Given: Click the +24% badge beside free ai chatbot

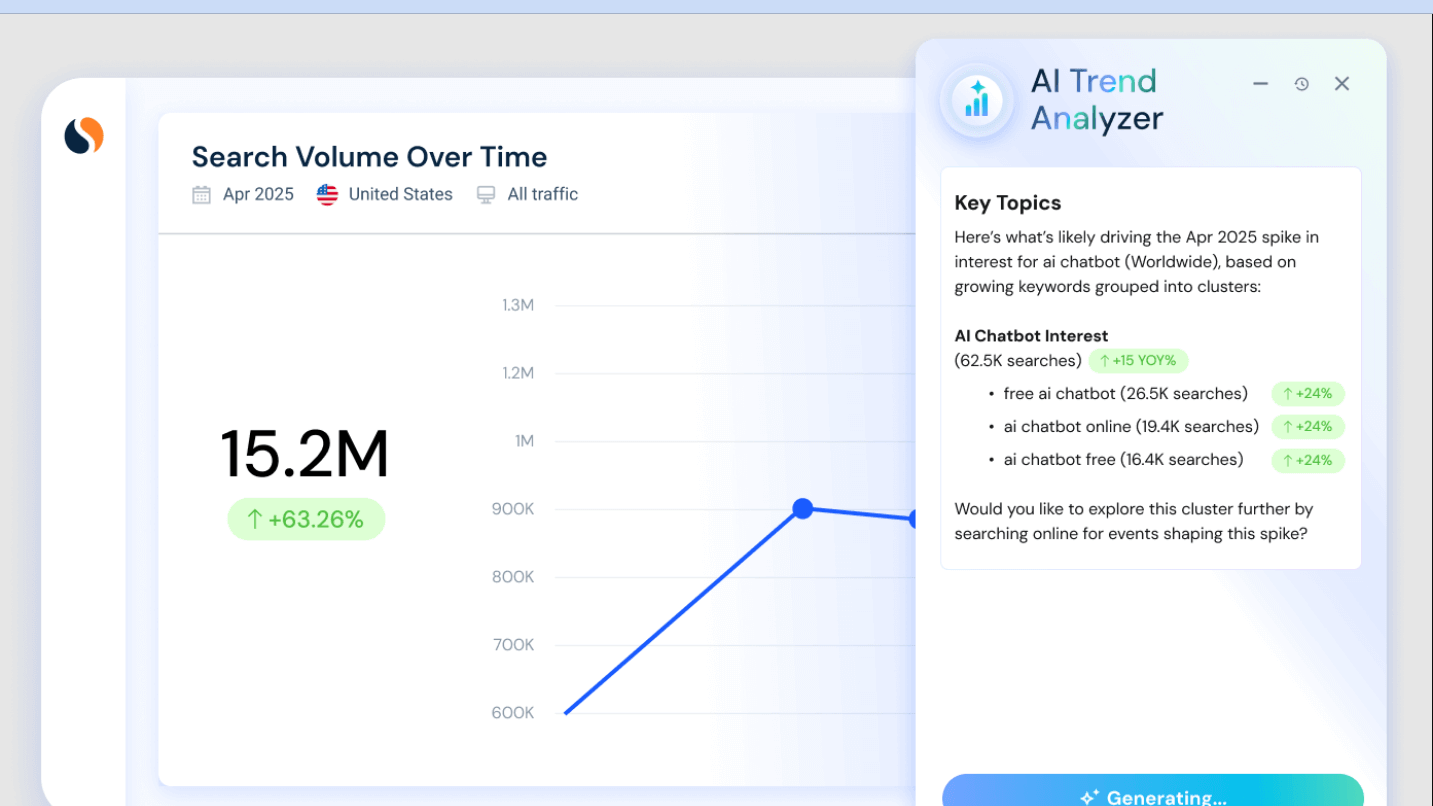Looking at the screenshot, I should [x=1307, y=393].
